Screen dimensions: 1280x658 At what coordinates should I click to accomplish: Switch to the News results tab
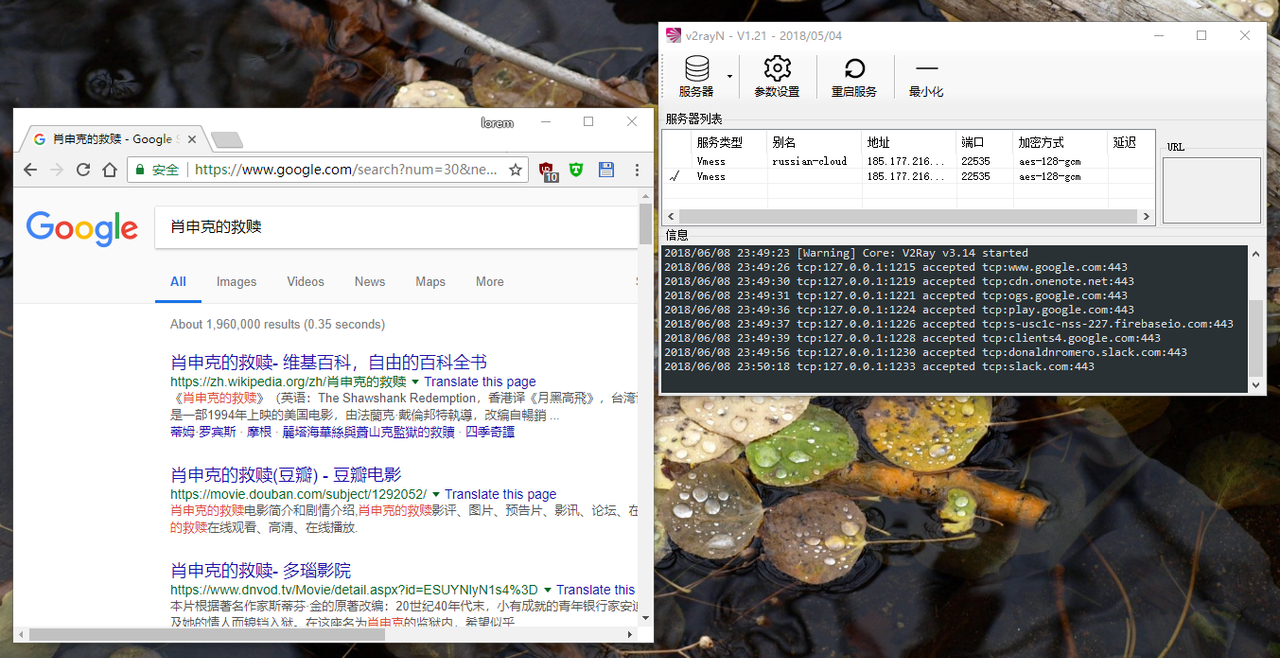click(x=369, y=282)
